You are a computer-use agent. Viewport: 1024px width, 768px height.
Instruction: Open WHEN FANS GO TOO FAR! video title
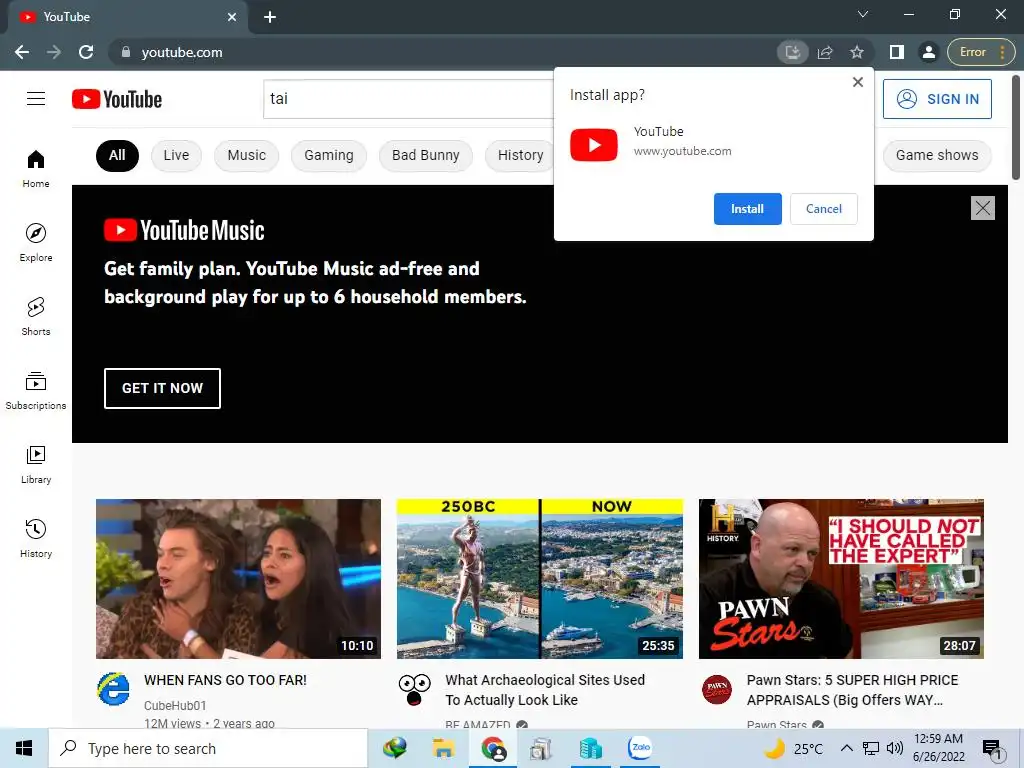[x=225, y=680]
